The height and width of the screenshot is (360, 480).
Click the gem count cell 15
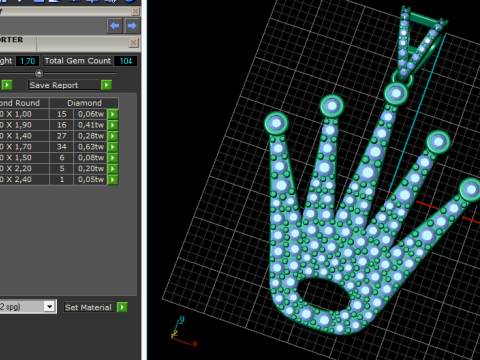62,114
